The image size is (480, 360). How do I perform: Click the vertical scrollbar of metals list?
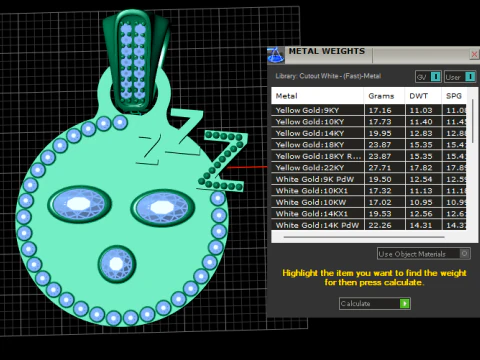click(472, 121)
